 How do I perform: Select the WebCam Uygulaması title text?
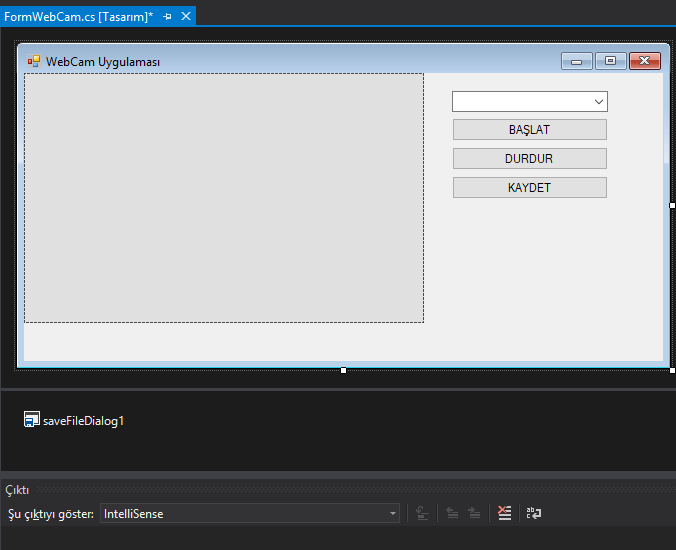[103, 62]
